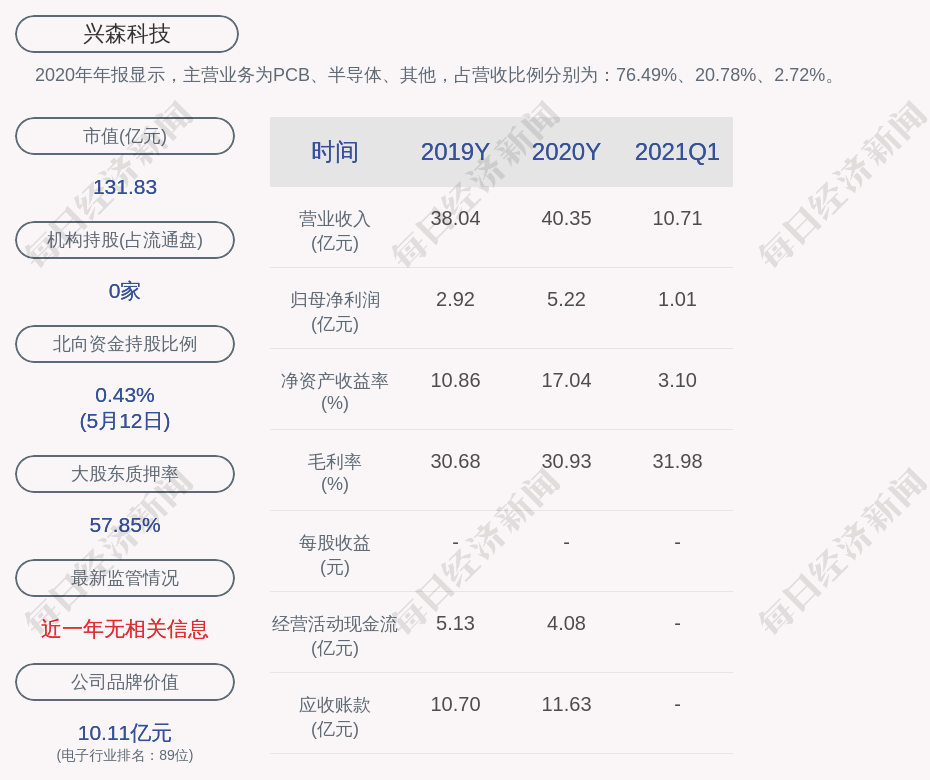Select the 北向资金持股比例 label

click(125, 344)
